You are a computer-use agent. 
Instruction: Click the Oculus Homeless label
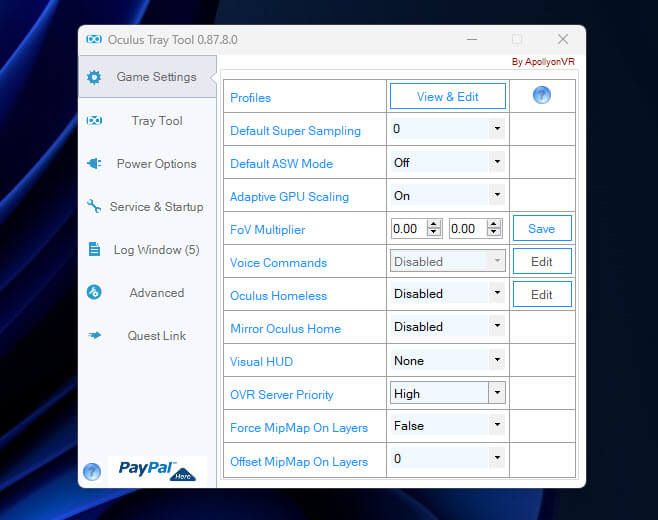pyautogui.click(x=279, y=296)
